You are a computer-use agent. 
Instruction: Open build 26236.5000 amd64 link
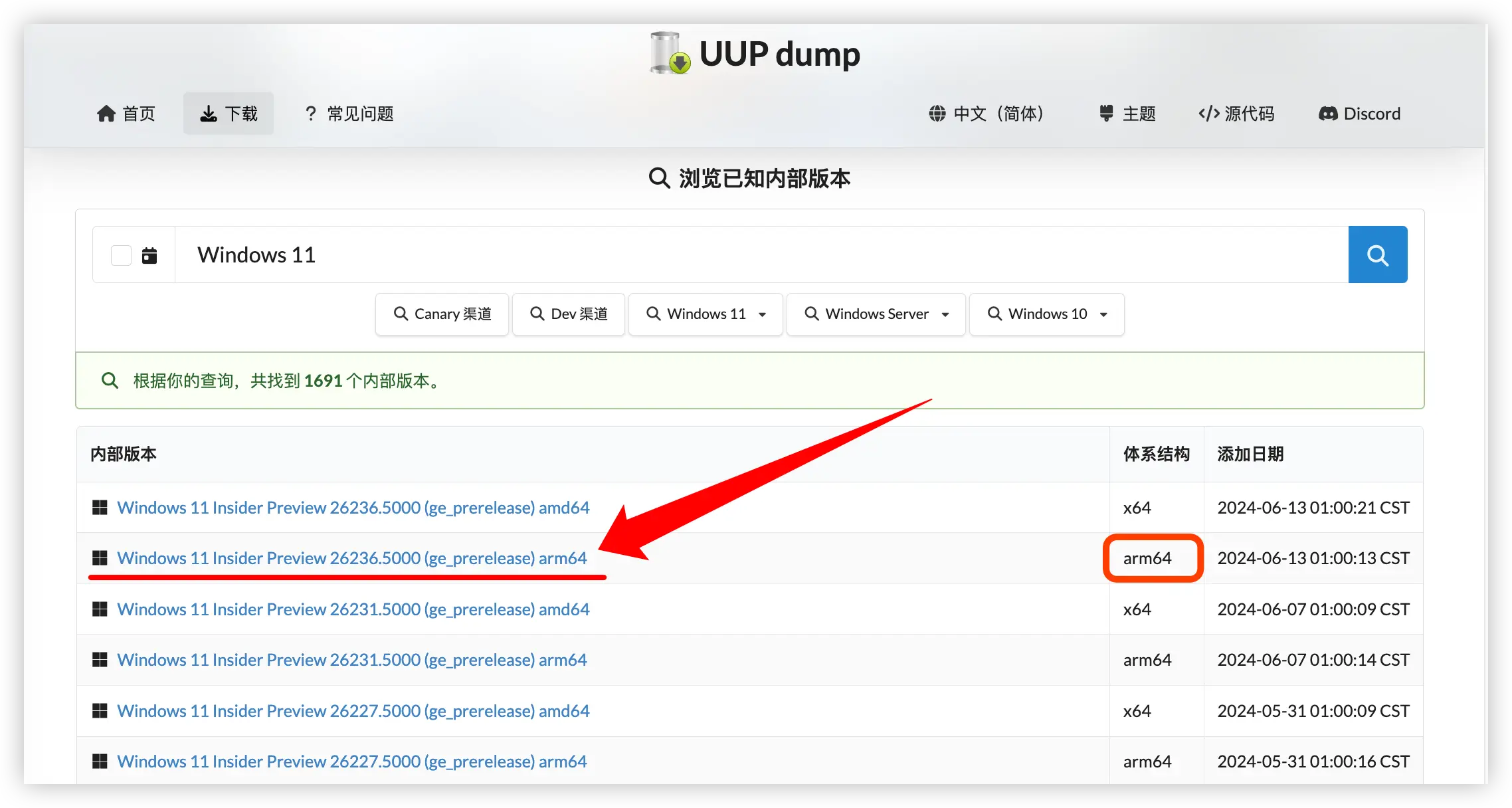(x=353, y=508)
